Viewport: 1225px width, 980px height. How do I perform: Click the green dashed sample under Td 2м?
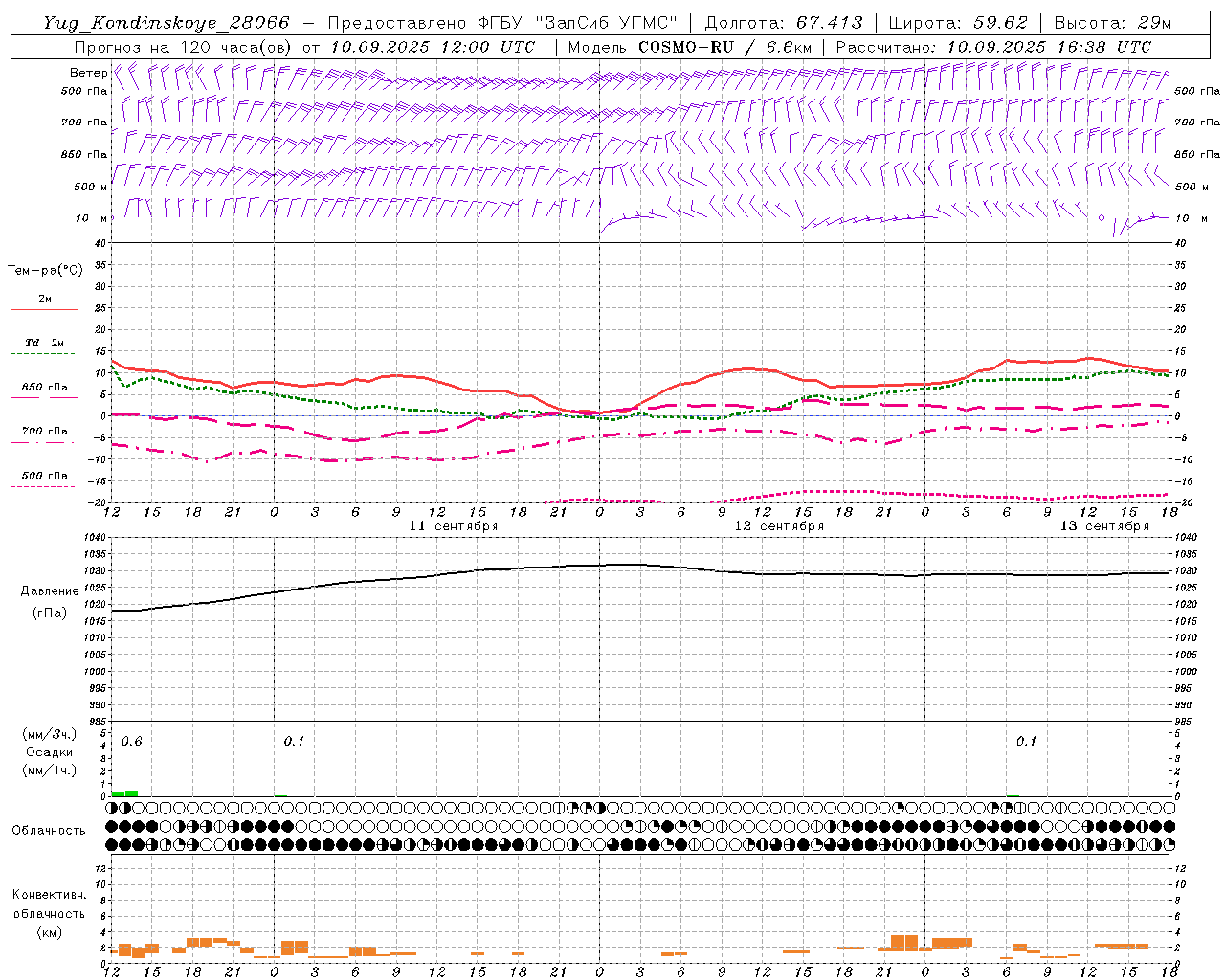[x=42, y=354]
